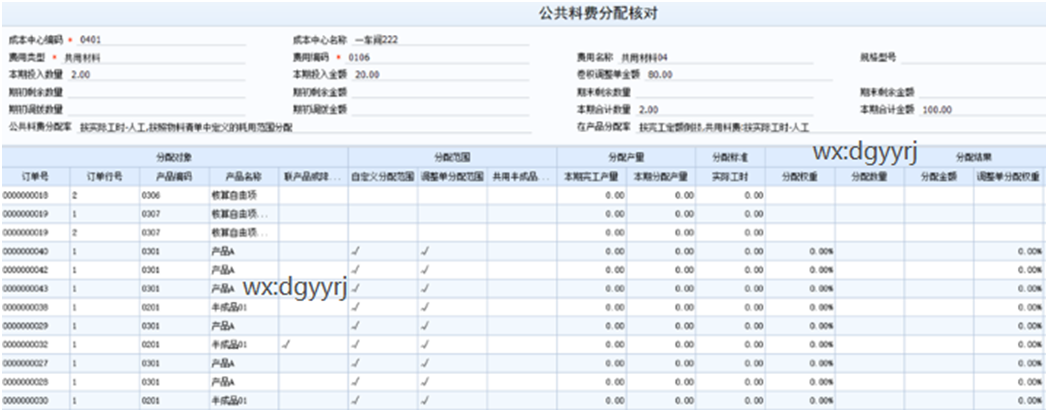Toggle custom range check in order 0000000029 row
The image size is (1048, 412).
pos(356,326)
